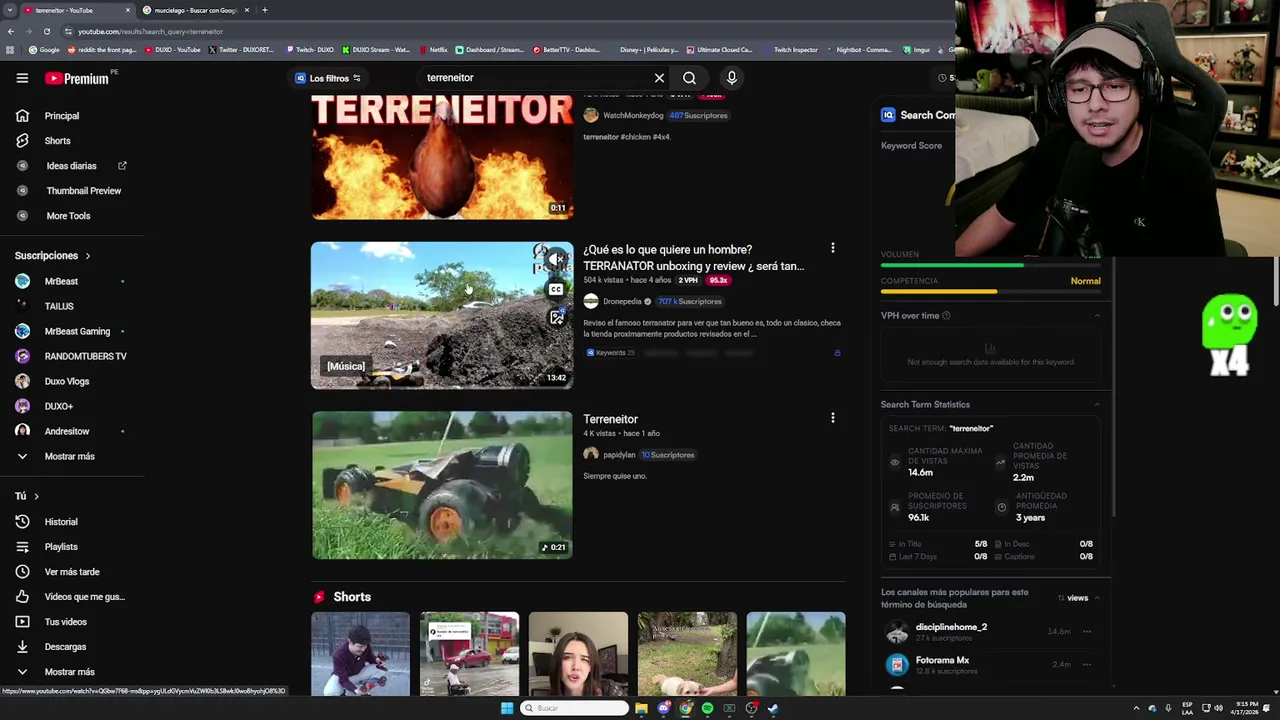The width and height of the screenshot is (1280, 720).
Task: Expand the Suscripciones section arrow
Action: click(x=87, y=256)
